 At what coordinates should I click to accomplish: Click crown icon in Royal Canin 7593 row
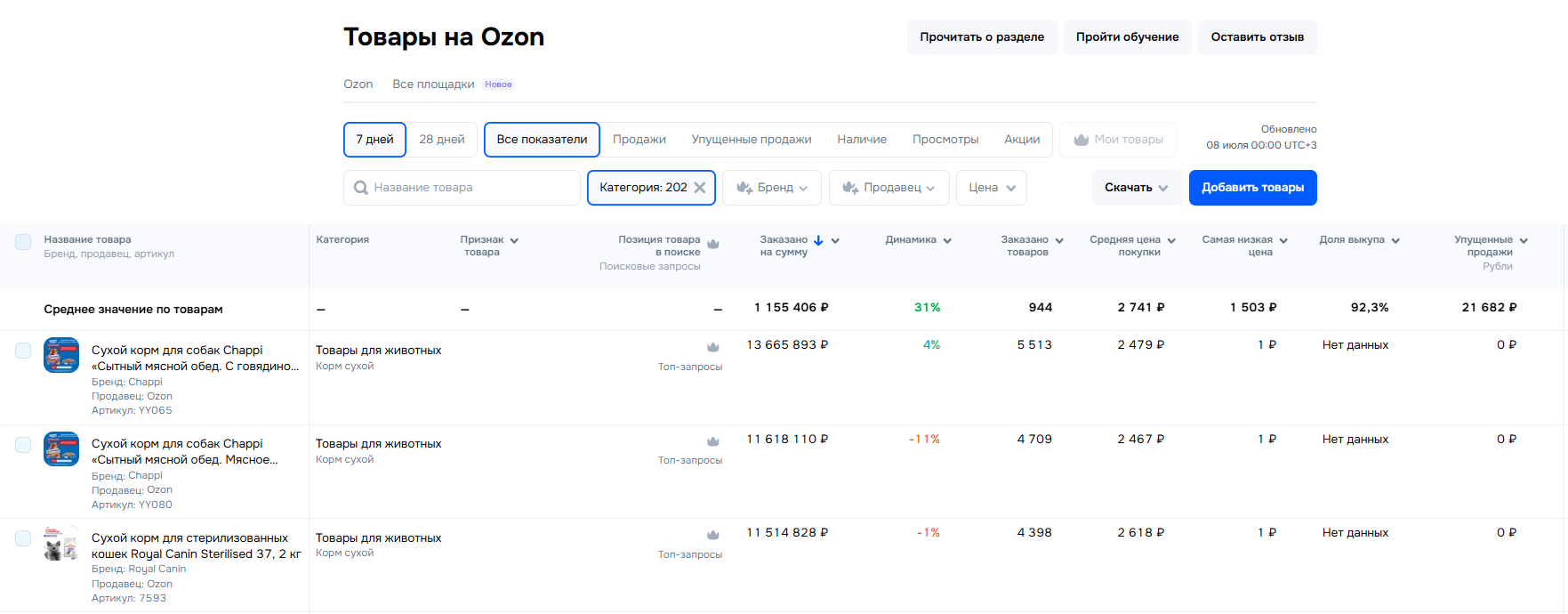(x=713, y=535)
